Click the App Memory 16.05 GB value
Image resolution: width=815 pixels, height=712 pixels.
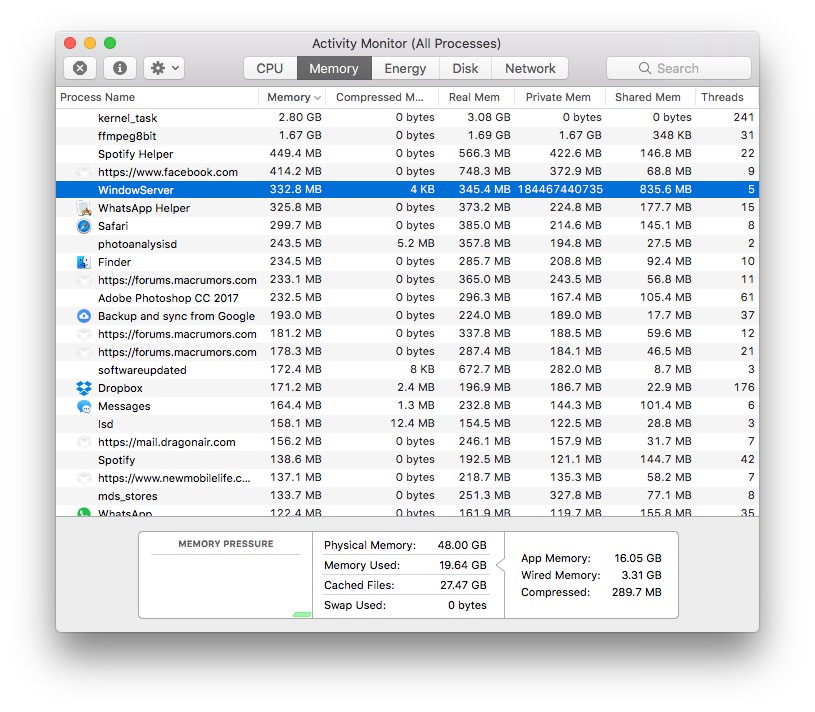[x=638, y=558]
